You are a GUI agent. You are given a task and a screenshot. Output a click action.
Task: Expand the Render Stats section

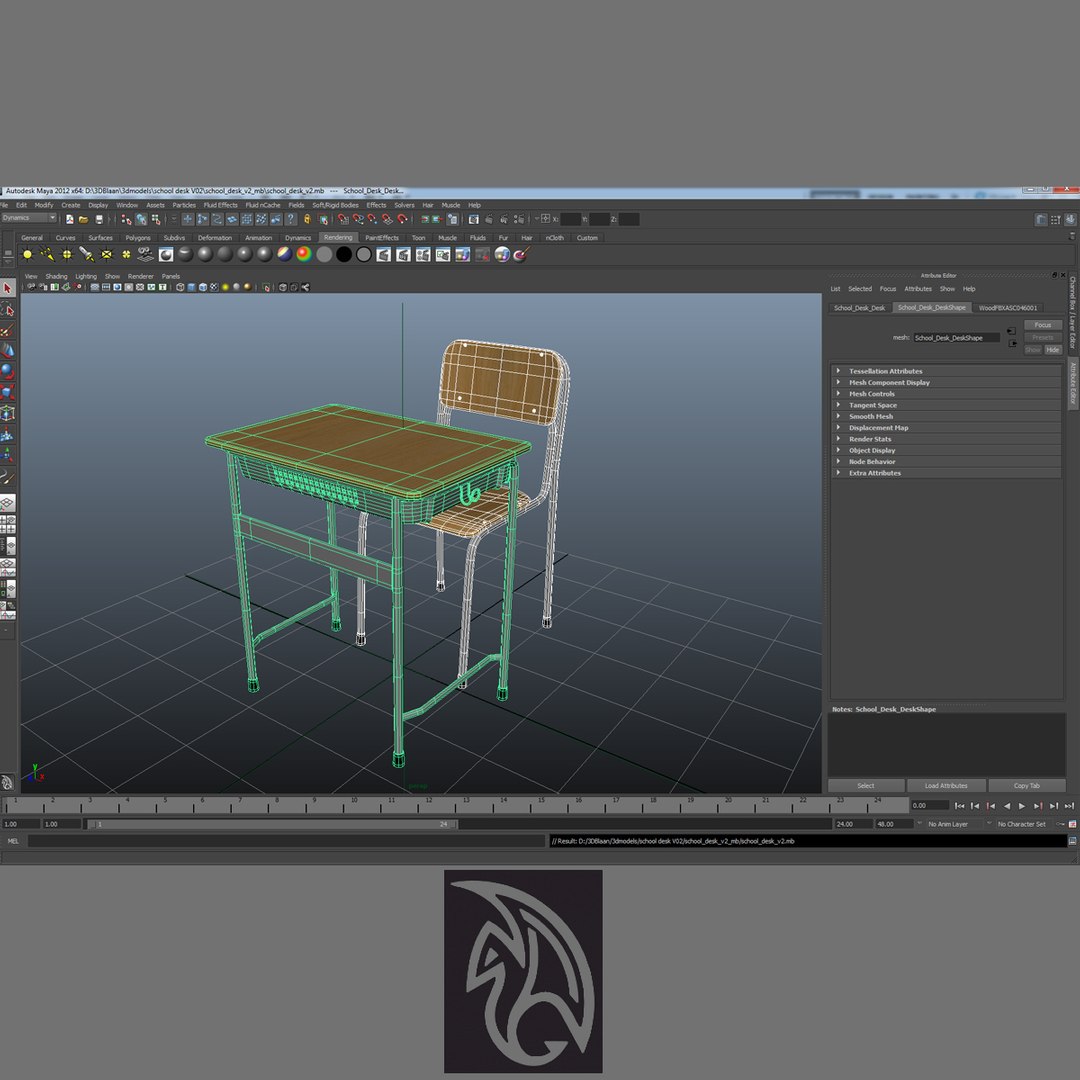tap(946, 439)
